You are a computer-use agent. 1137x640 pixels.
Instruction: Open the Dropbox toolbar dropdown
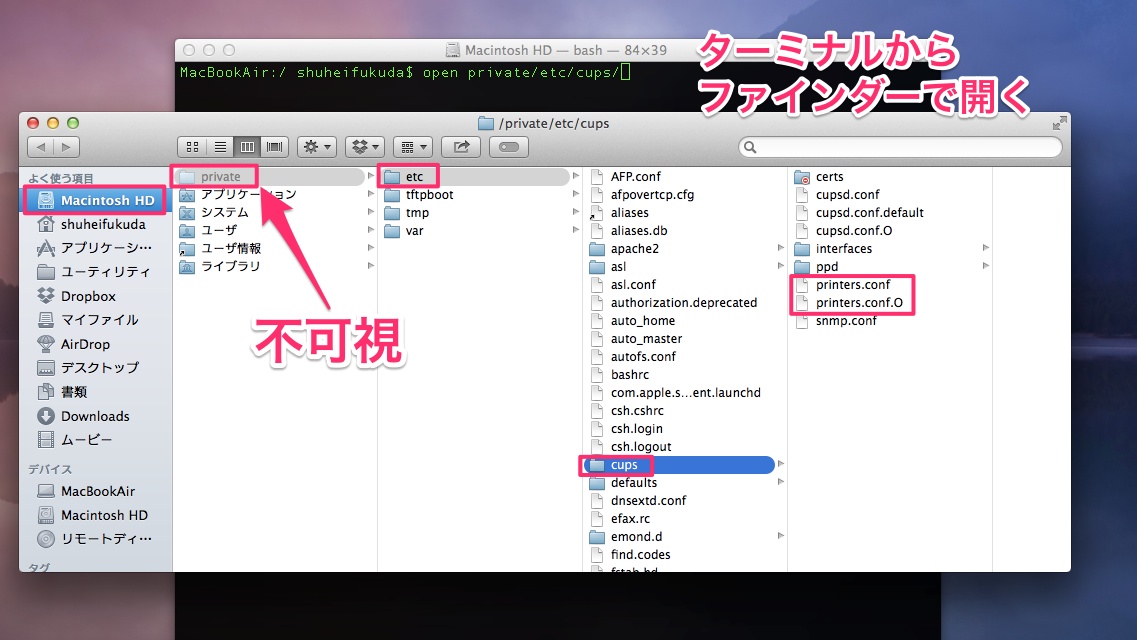[365, 147]
